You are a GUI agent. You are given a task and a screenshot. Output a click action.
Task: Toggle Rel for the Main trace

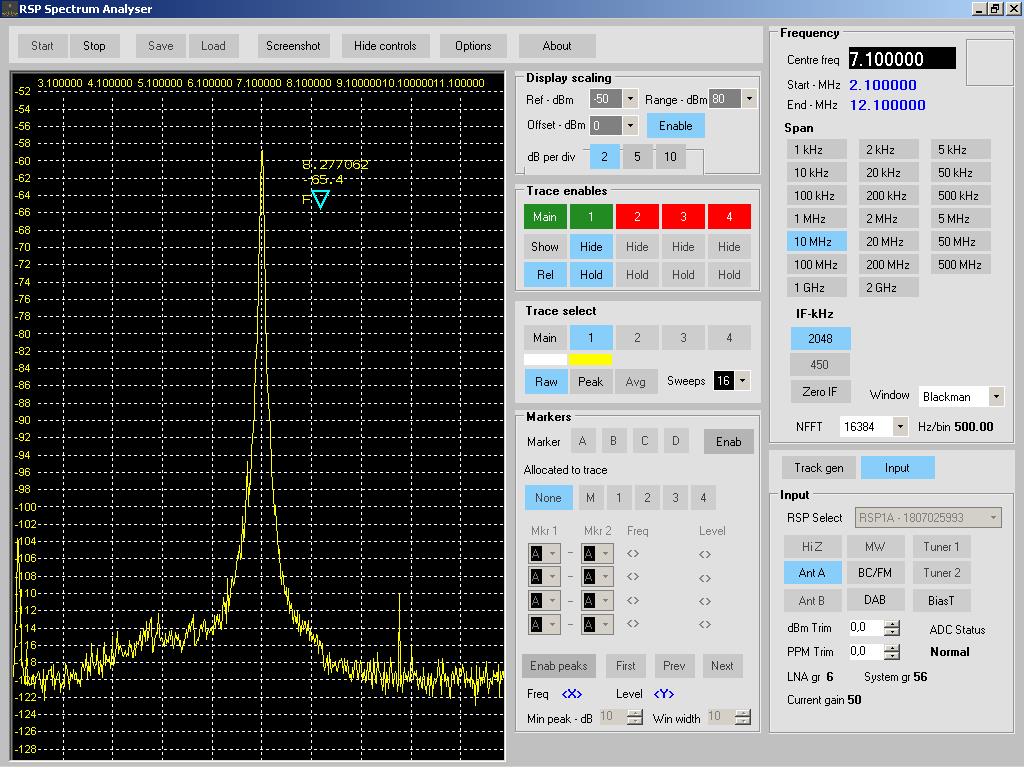(x=545, y=275)
